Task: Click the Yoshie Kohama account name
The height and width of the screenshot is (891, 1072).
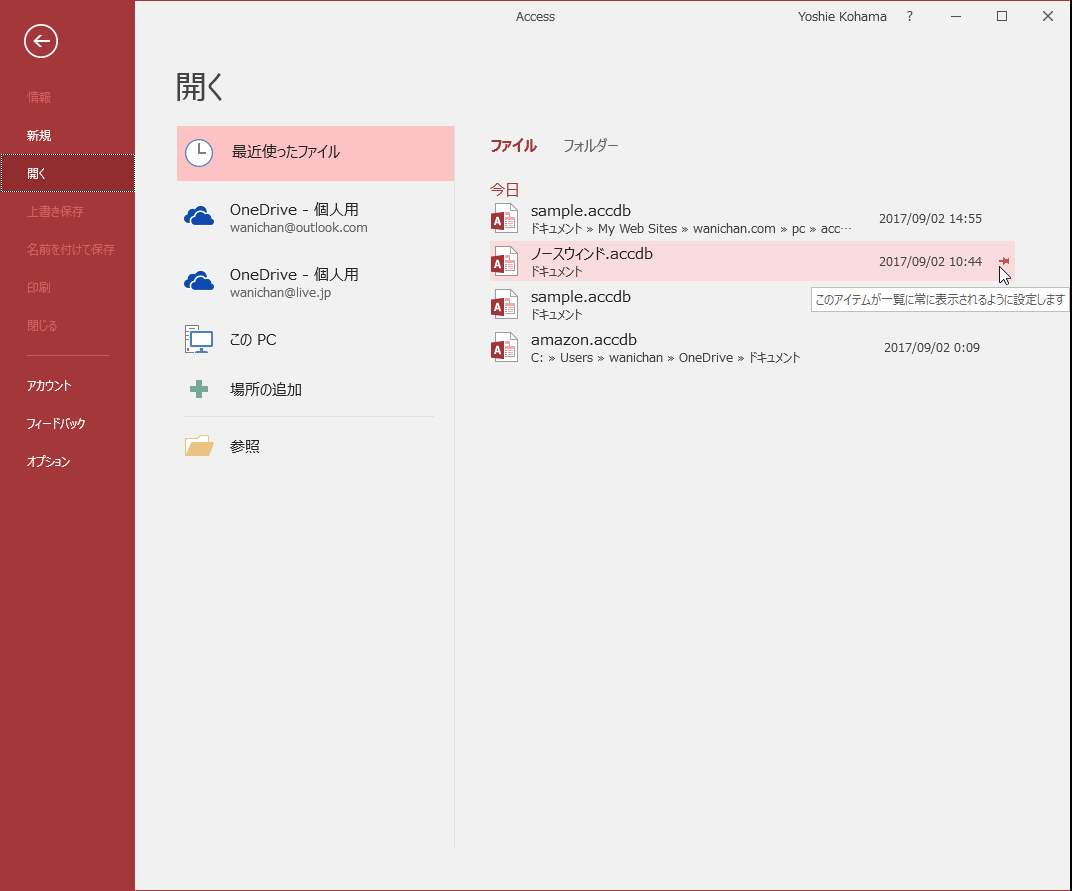Action: click(x=842, y=16)
